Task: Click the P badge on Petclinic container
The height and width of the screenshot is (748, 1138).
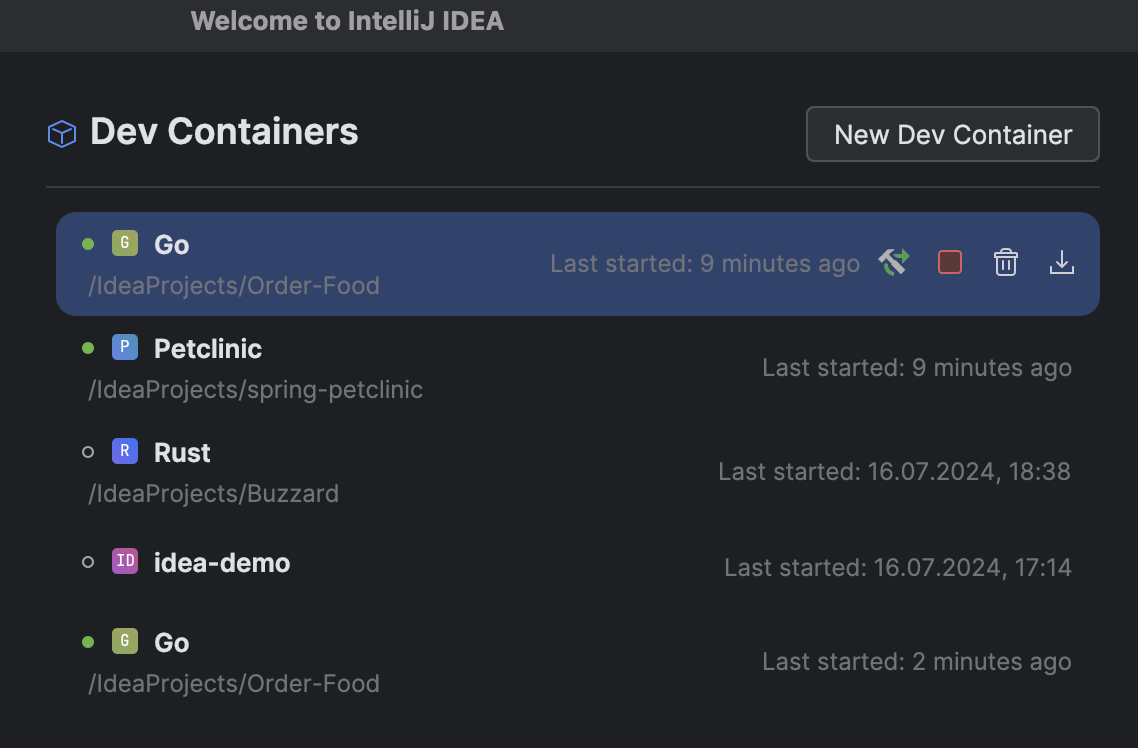Action: click(124, 347)
